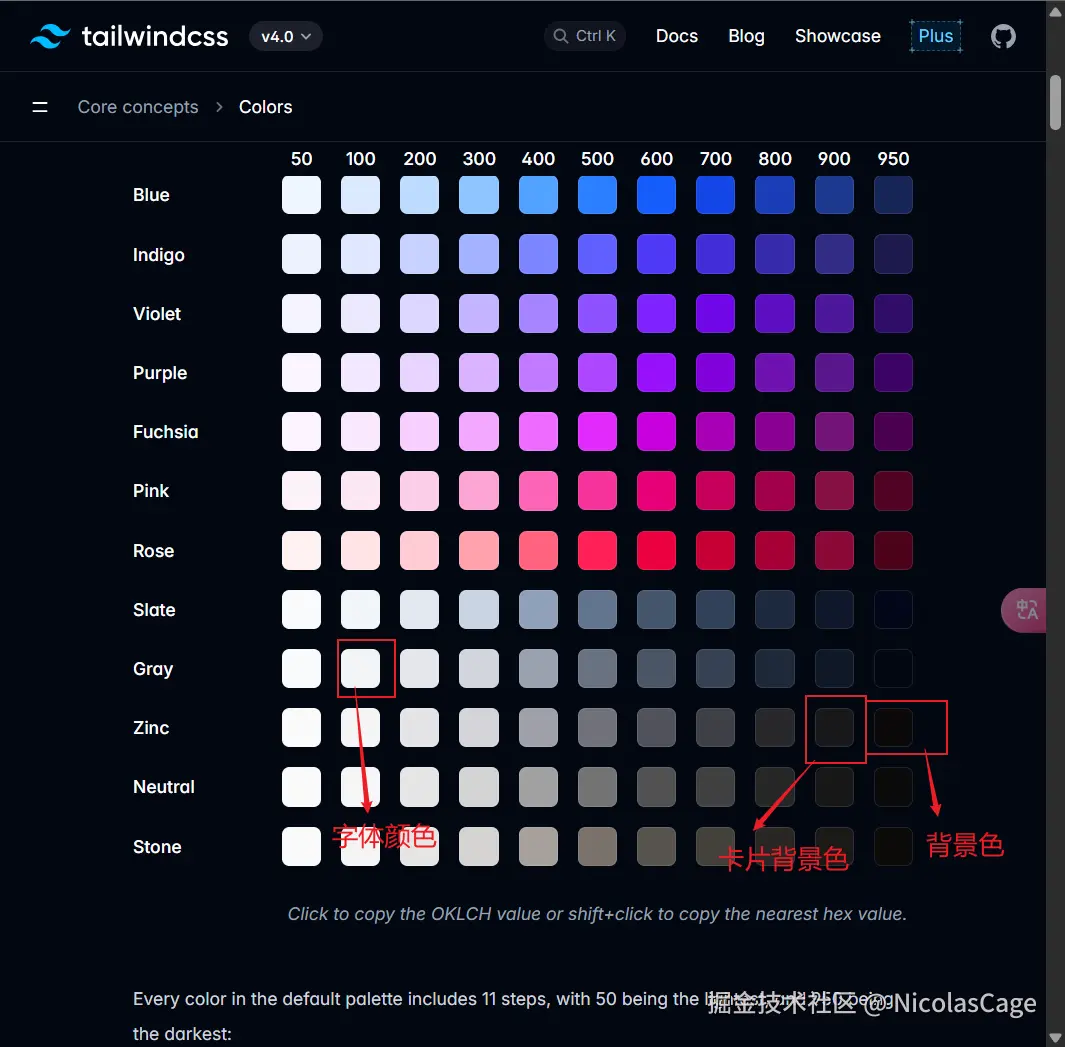Select the Indigo 600 swatch
This screenshot has height=1047, width=1065.
(656, 254)
